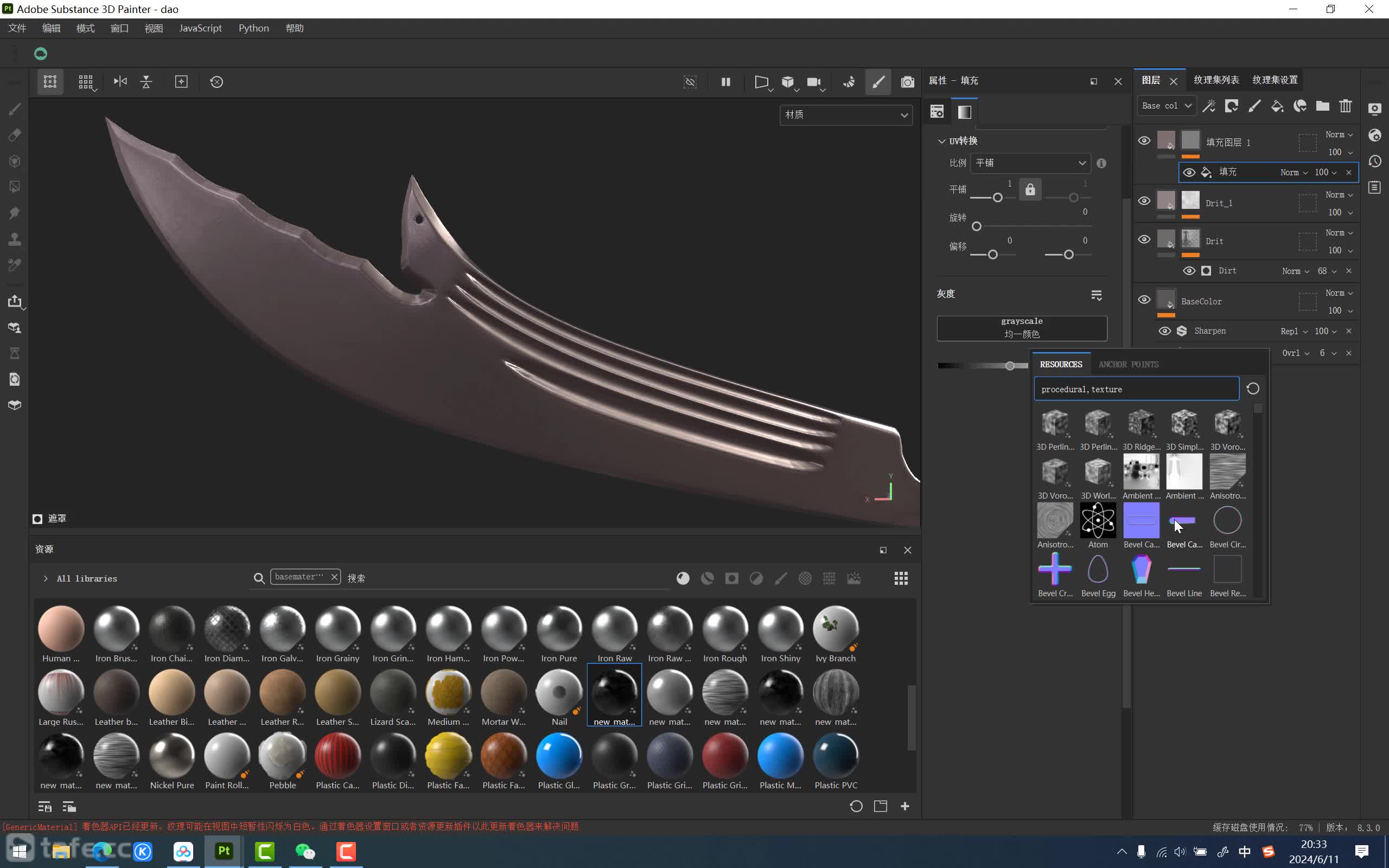Toggle symmetry mirror icon in toolbar
This screenshot has height=868, width=1389.
[120, 81]
